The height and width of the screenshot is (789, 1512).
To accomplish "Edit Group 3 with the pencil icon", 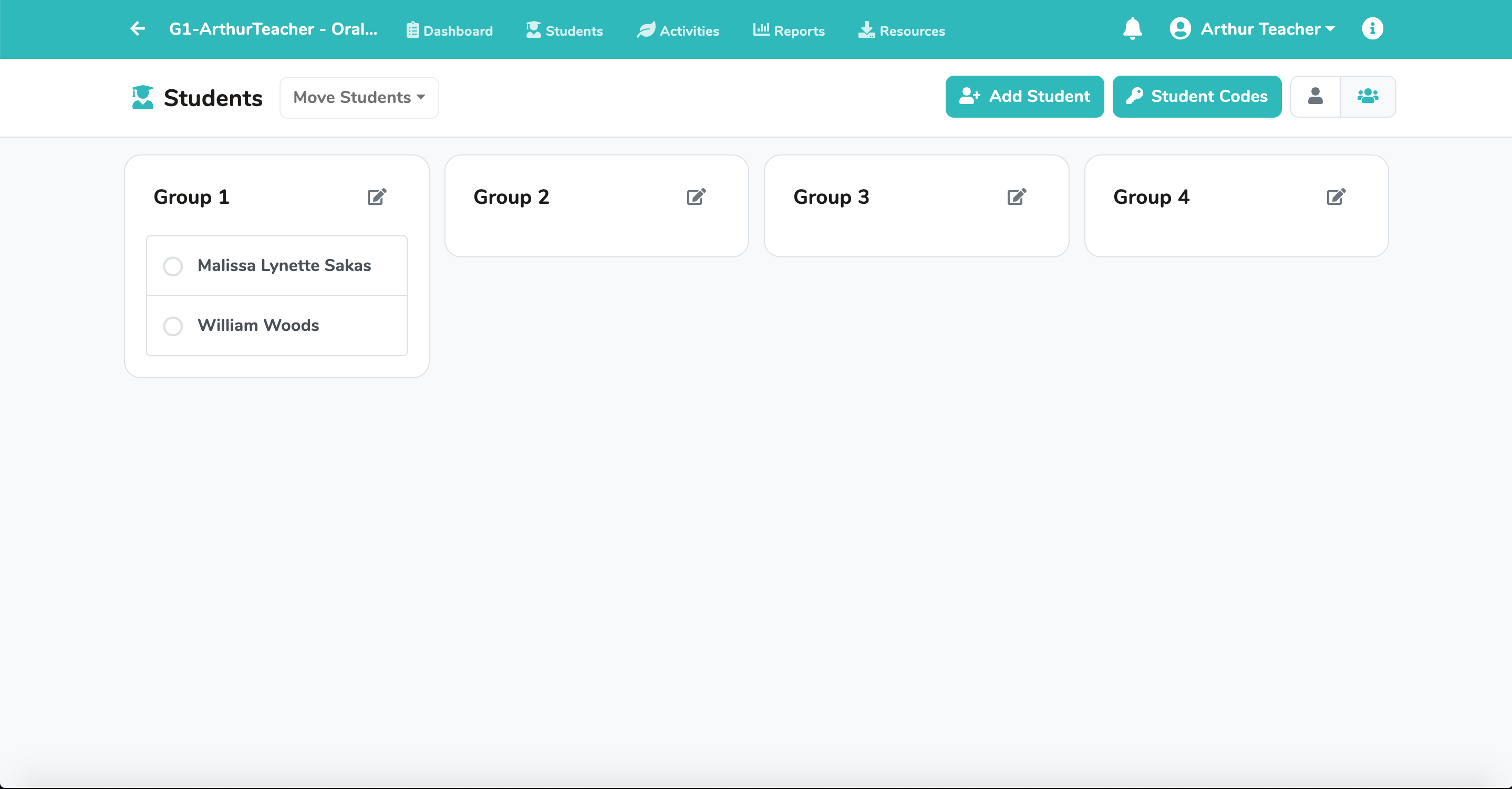I will (1017, 196).
